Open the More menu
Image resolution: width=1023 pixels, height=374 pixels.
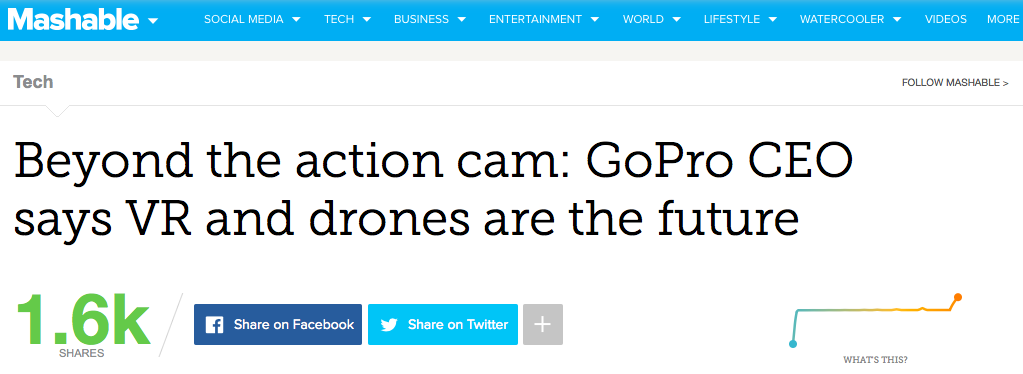[1003, 20]
